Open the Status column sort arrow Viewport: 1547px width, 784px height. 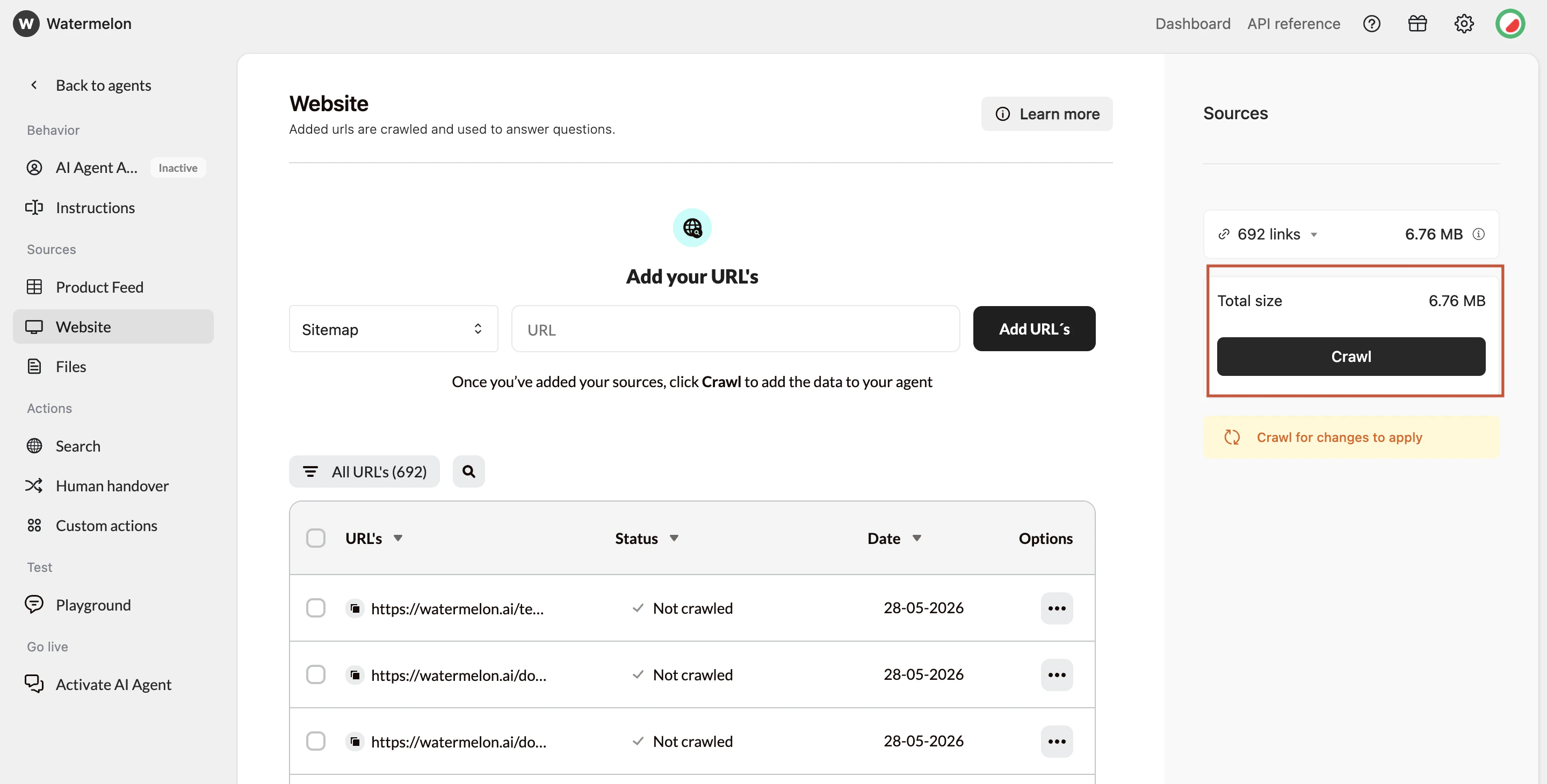[674, 538]
